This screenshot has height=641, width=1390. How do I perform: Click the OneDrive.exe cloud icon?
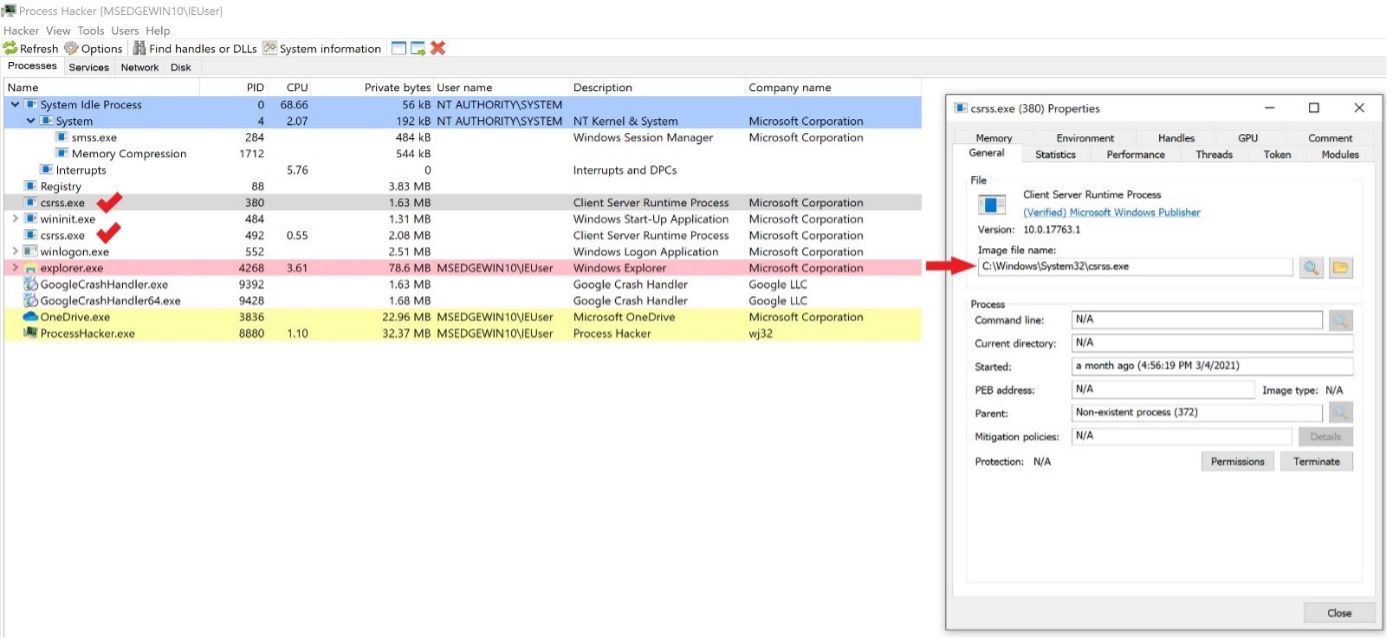[x=30, y=317]
